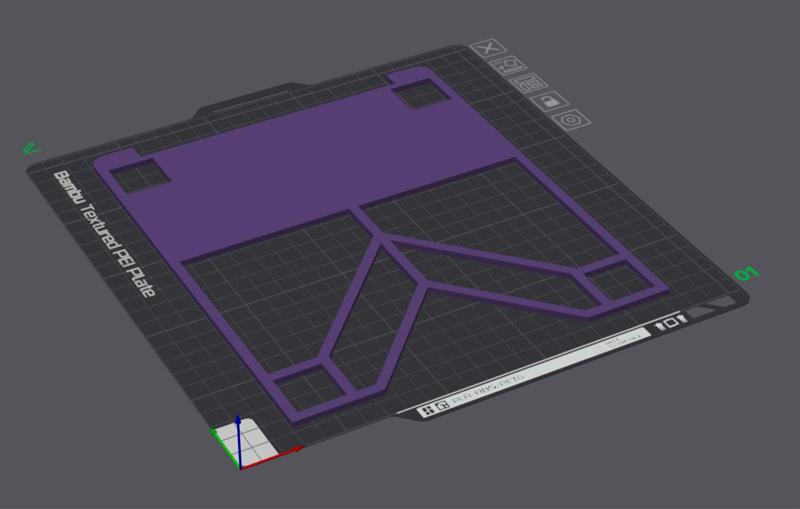Click the auto-orient objects plate icon

(x=509, y=65)
